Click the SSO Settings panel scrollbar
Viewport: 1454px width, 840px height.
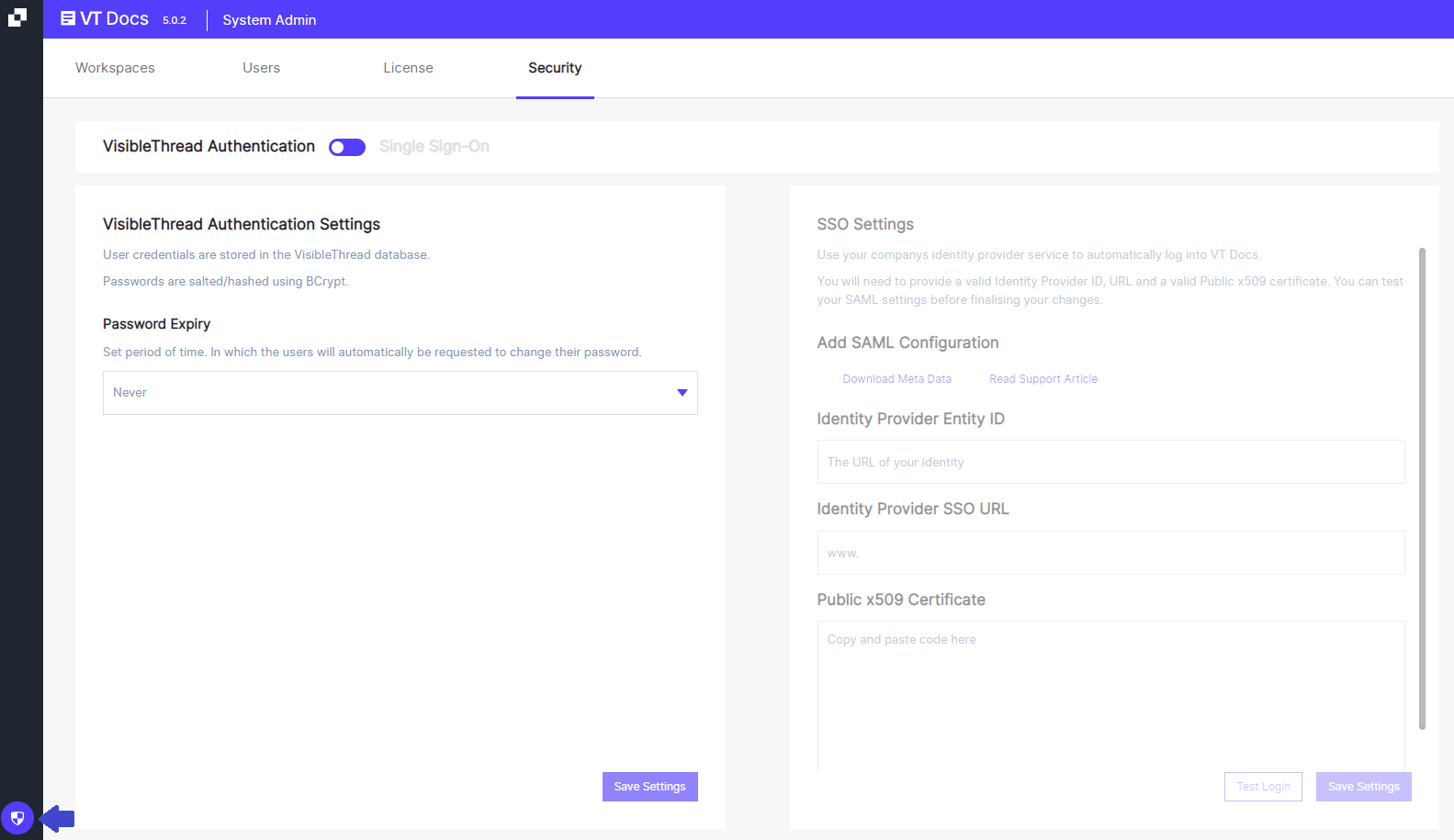point(1422,488)
